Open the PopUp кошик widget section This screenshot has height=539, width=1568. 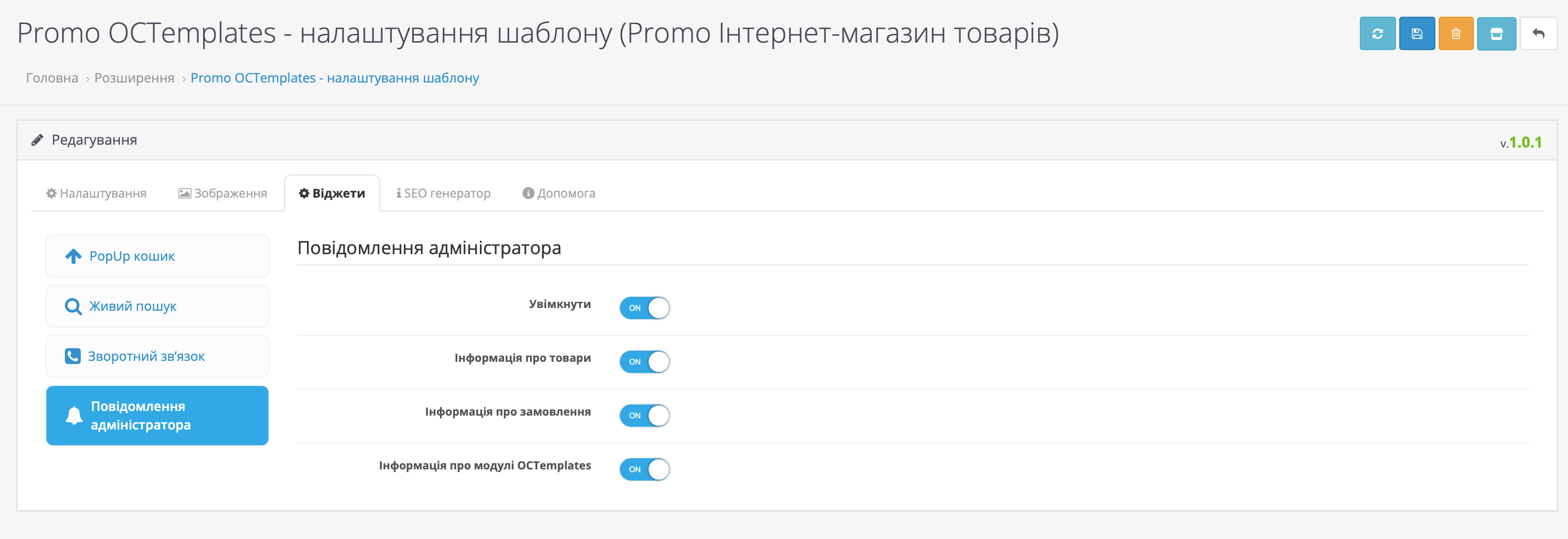(x=157, y=257)
